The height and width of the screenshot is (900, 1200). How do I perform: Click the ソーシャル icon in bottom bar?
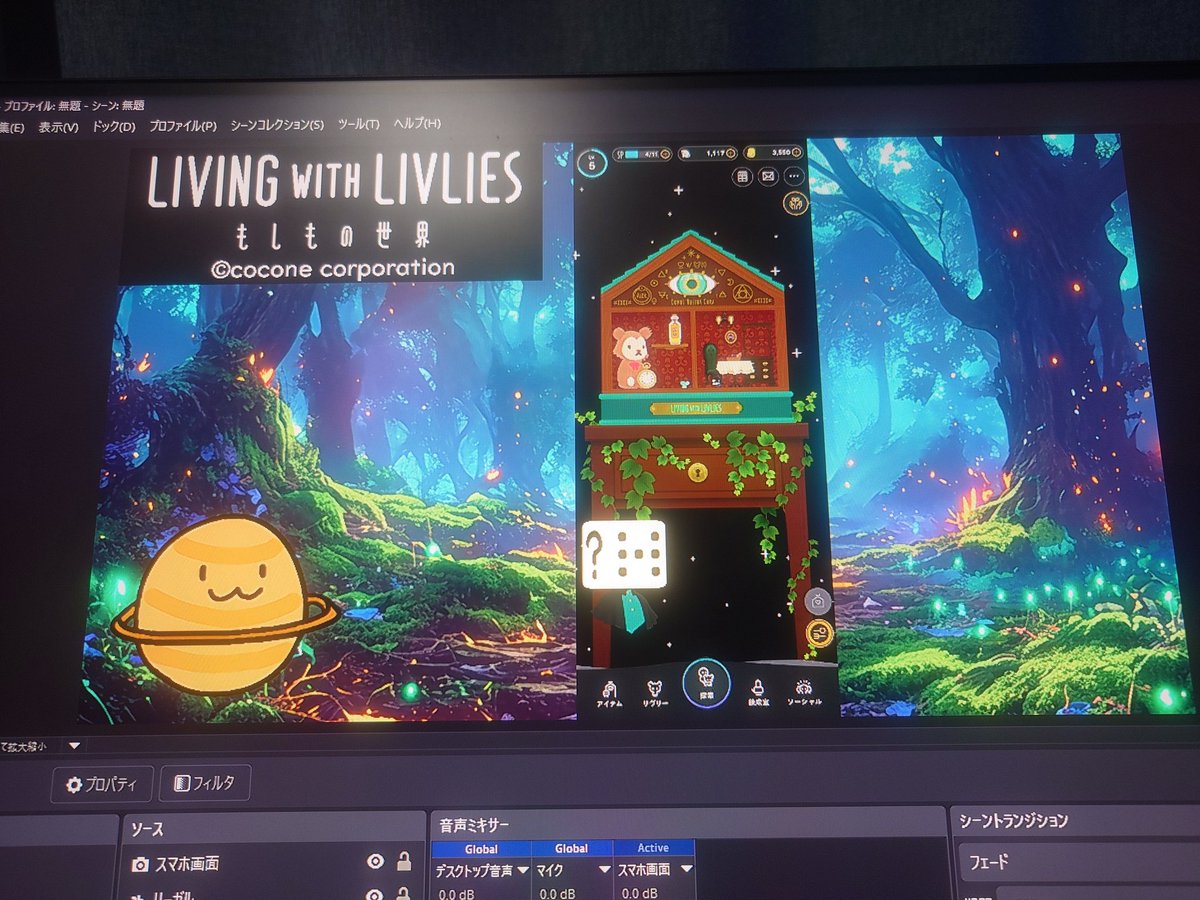(804, 692)
